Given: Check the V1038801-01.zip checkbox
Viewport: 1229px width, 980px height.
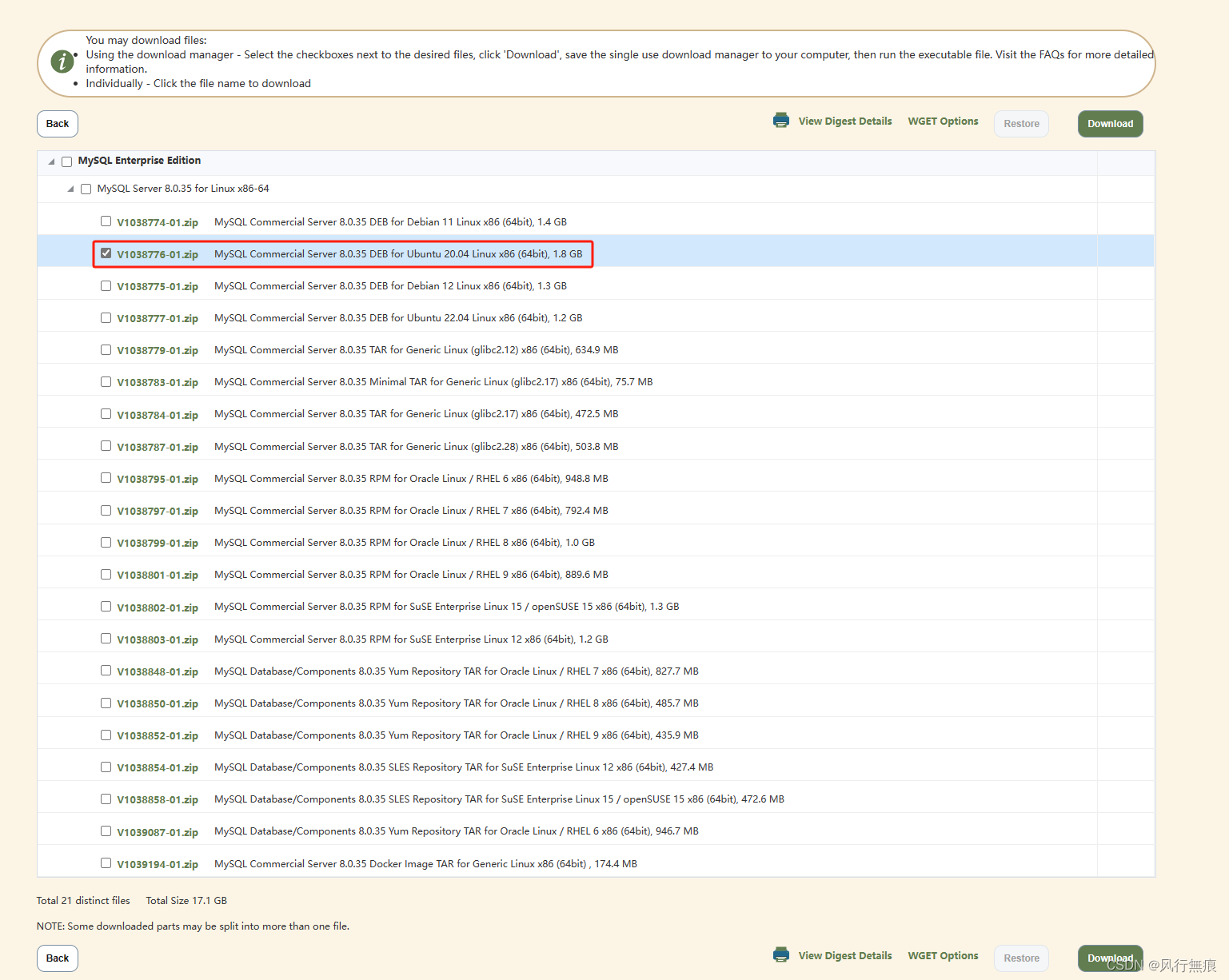Looking at the screenshot, I should tap(106, 574).
